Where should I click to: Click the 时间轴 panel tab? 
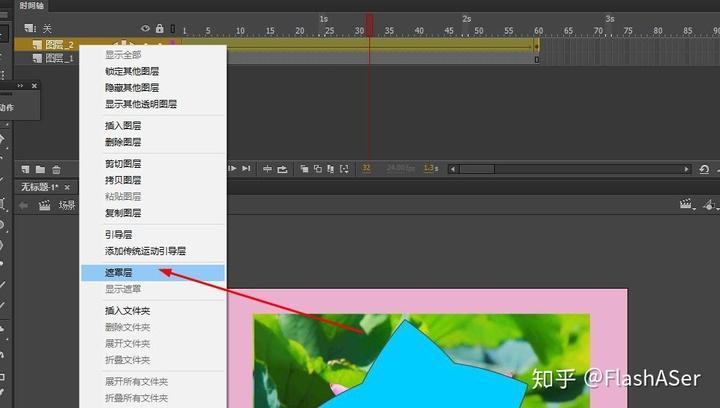point(31,6)
